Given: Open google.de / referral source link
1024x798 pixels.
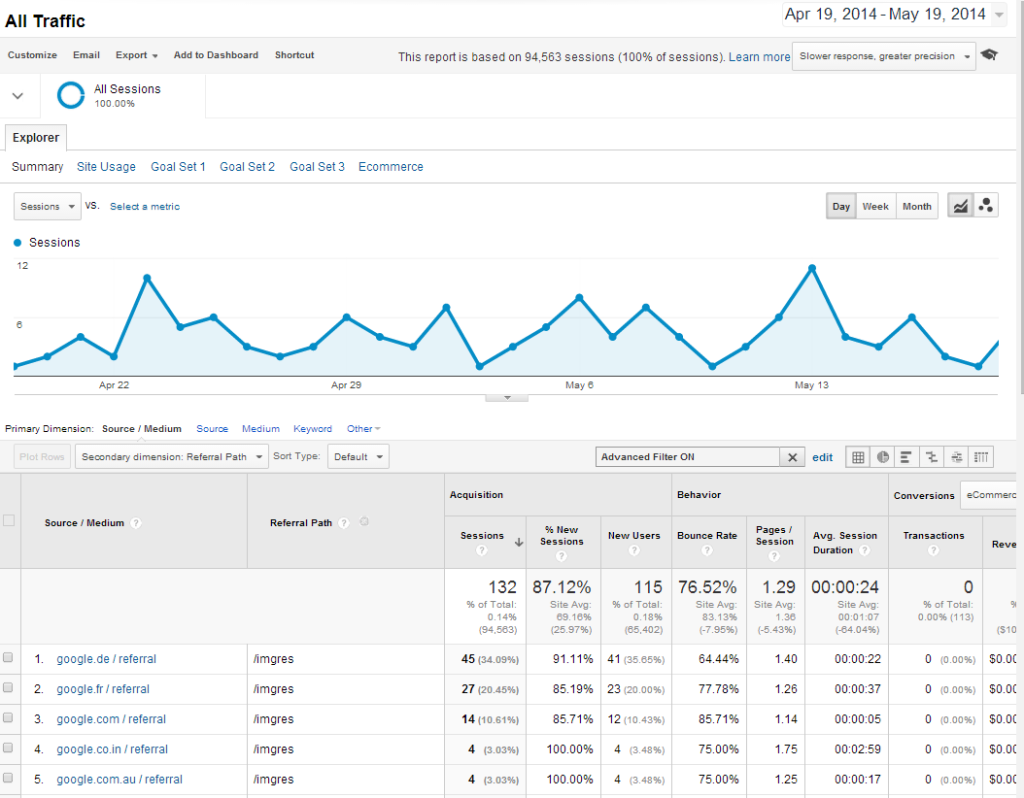Looking at the screenshot, I should tap(106, 659).
